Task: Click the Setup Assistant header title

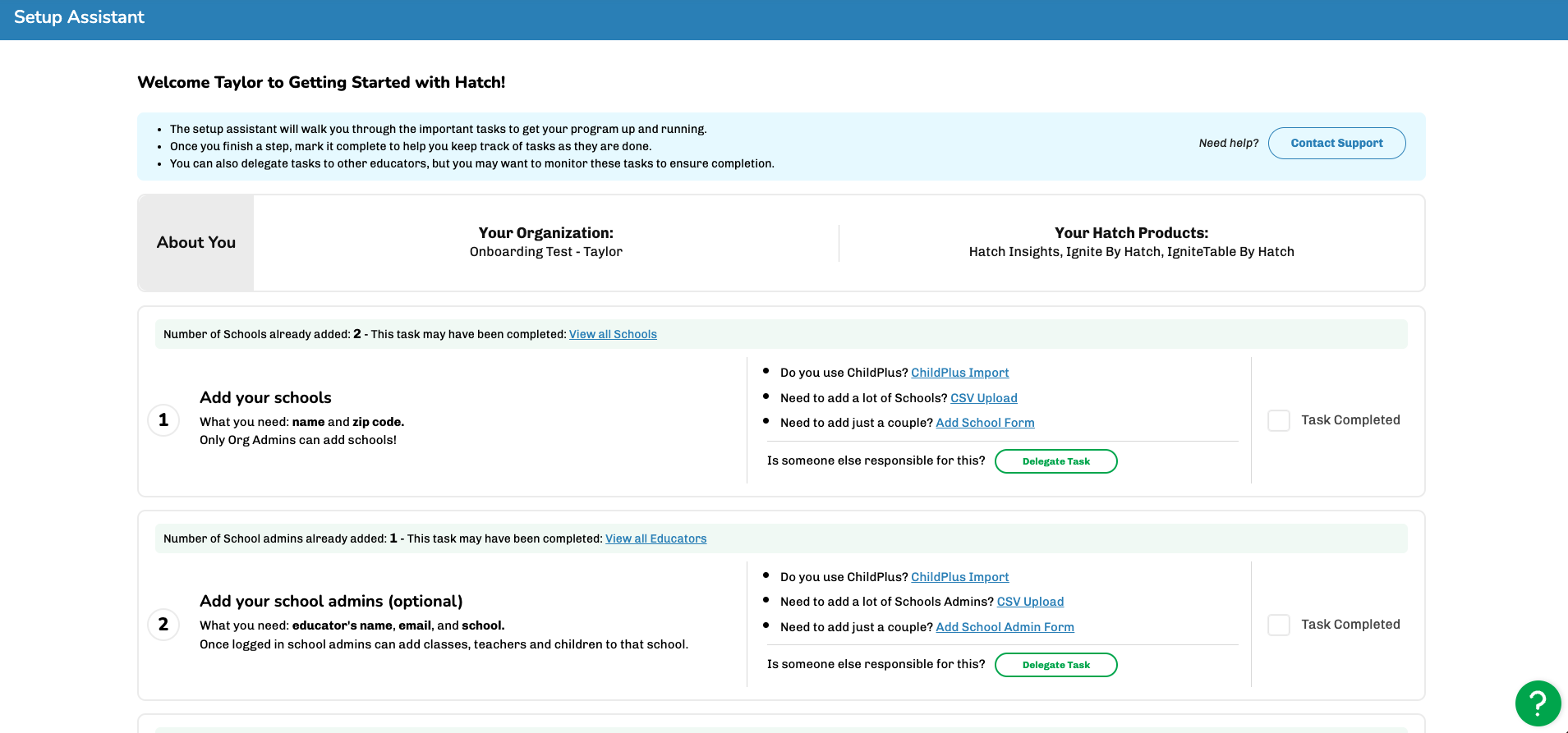Action: point(79,17)
